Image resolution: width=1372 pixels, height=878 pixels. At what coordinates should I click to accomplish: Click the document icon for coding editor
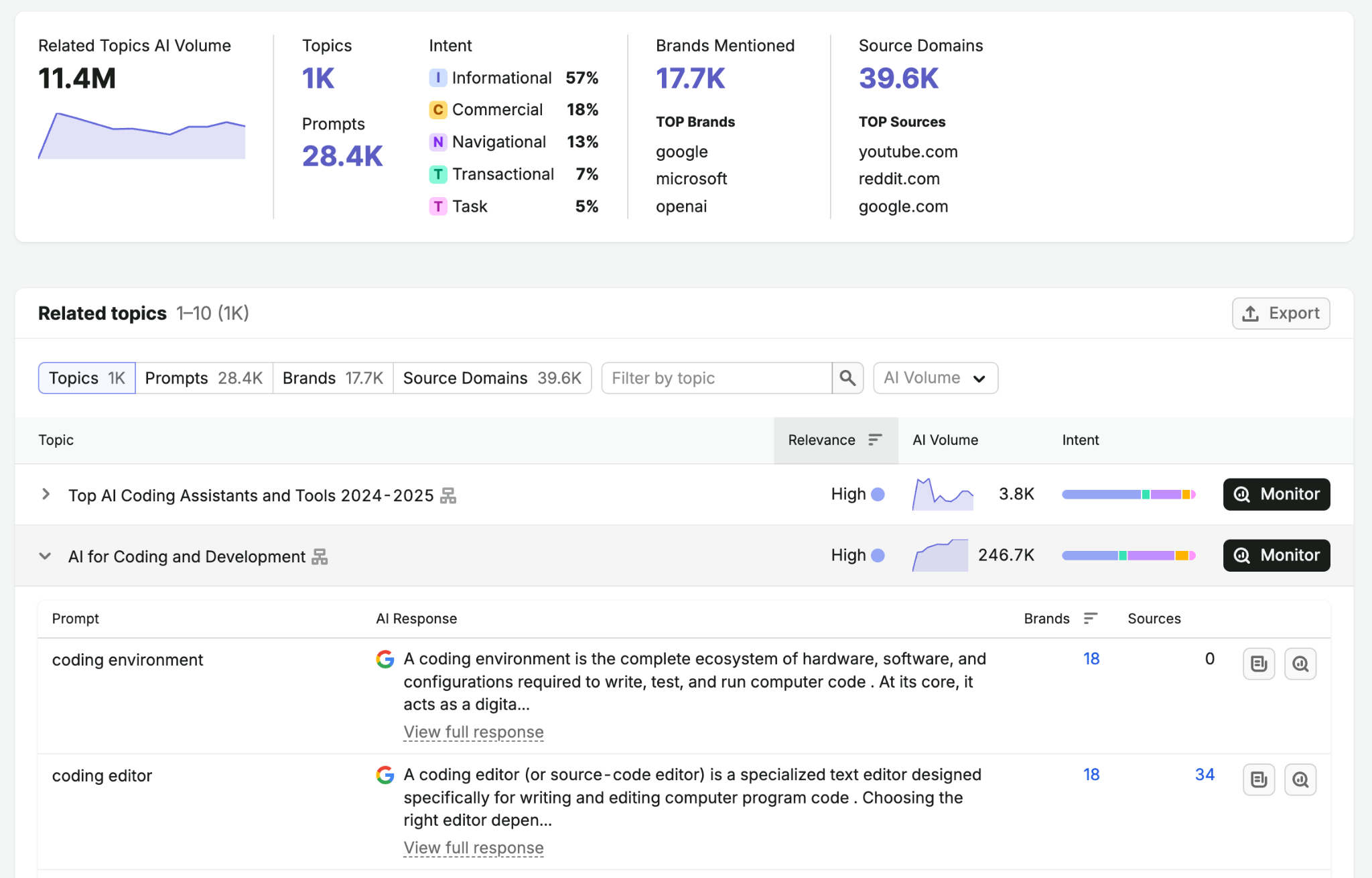click(x=1259, y=779)
